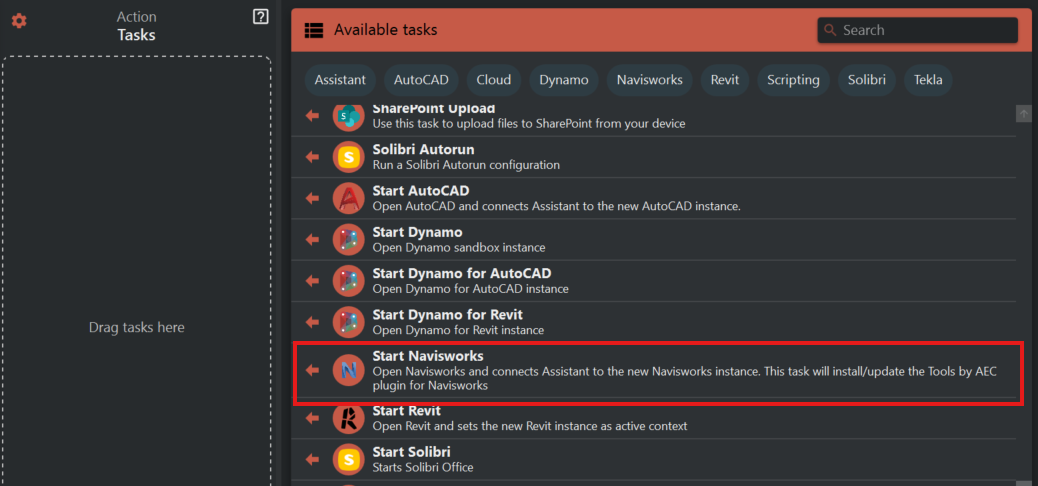Add Start Revit with its arrow

tap(312, 418)
